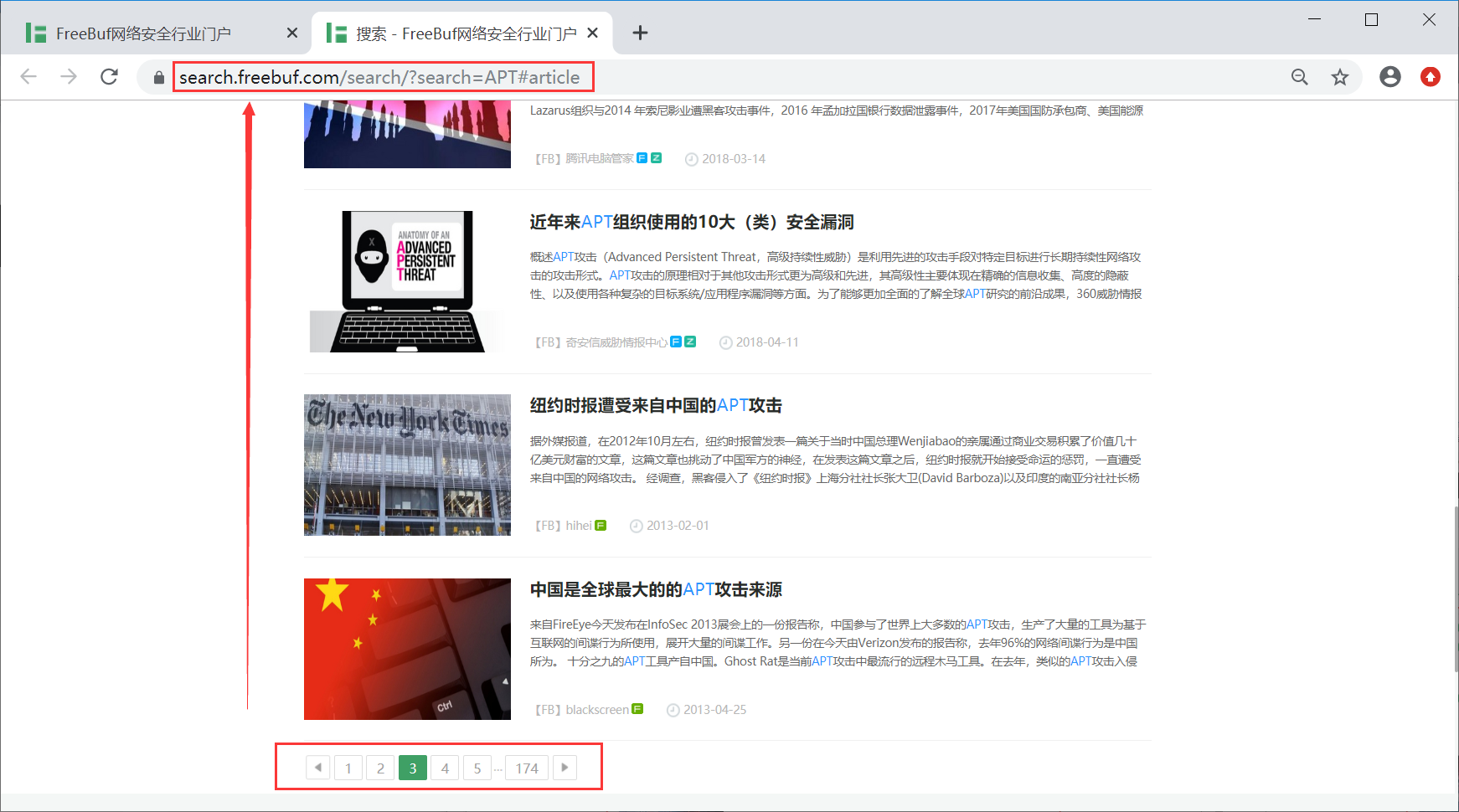Click the green F badge beside blackscreen
Screen dimensions: 1459x812
pyautogui.click(x=637, y=709)
